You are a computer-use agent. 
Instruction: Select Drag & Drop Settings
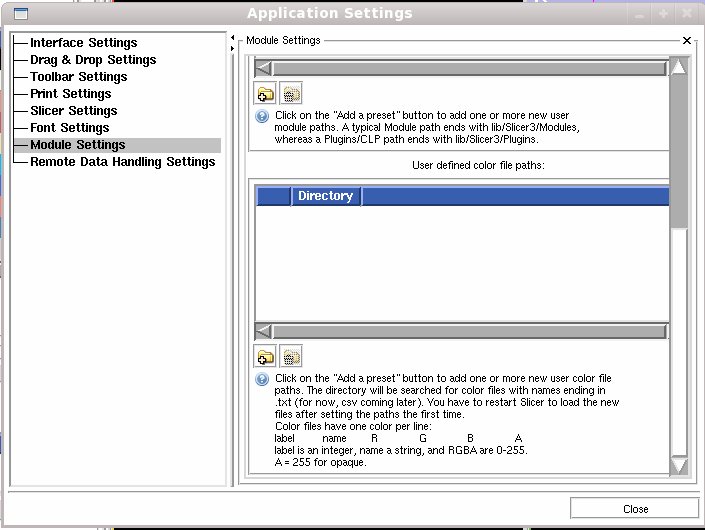click(x=93, y=60)
